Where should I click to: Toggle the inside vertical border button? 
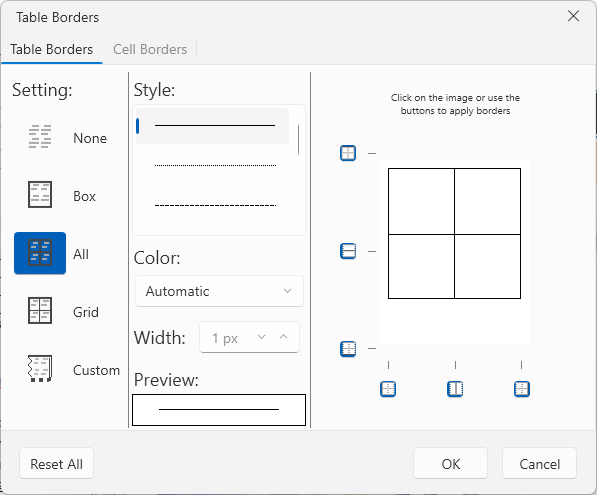455,389
